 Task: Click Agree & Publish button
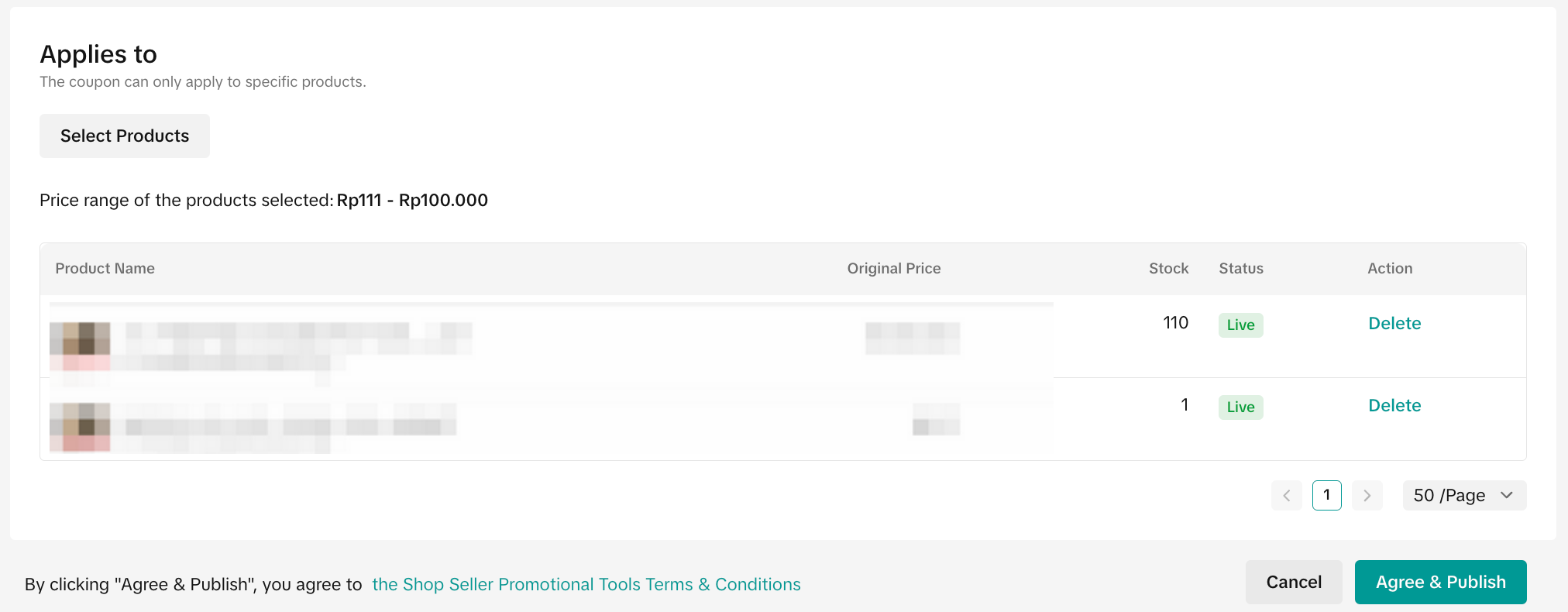1440,583
